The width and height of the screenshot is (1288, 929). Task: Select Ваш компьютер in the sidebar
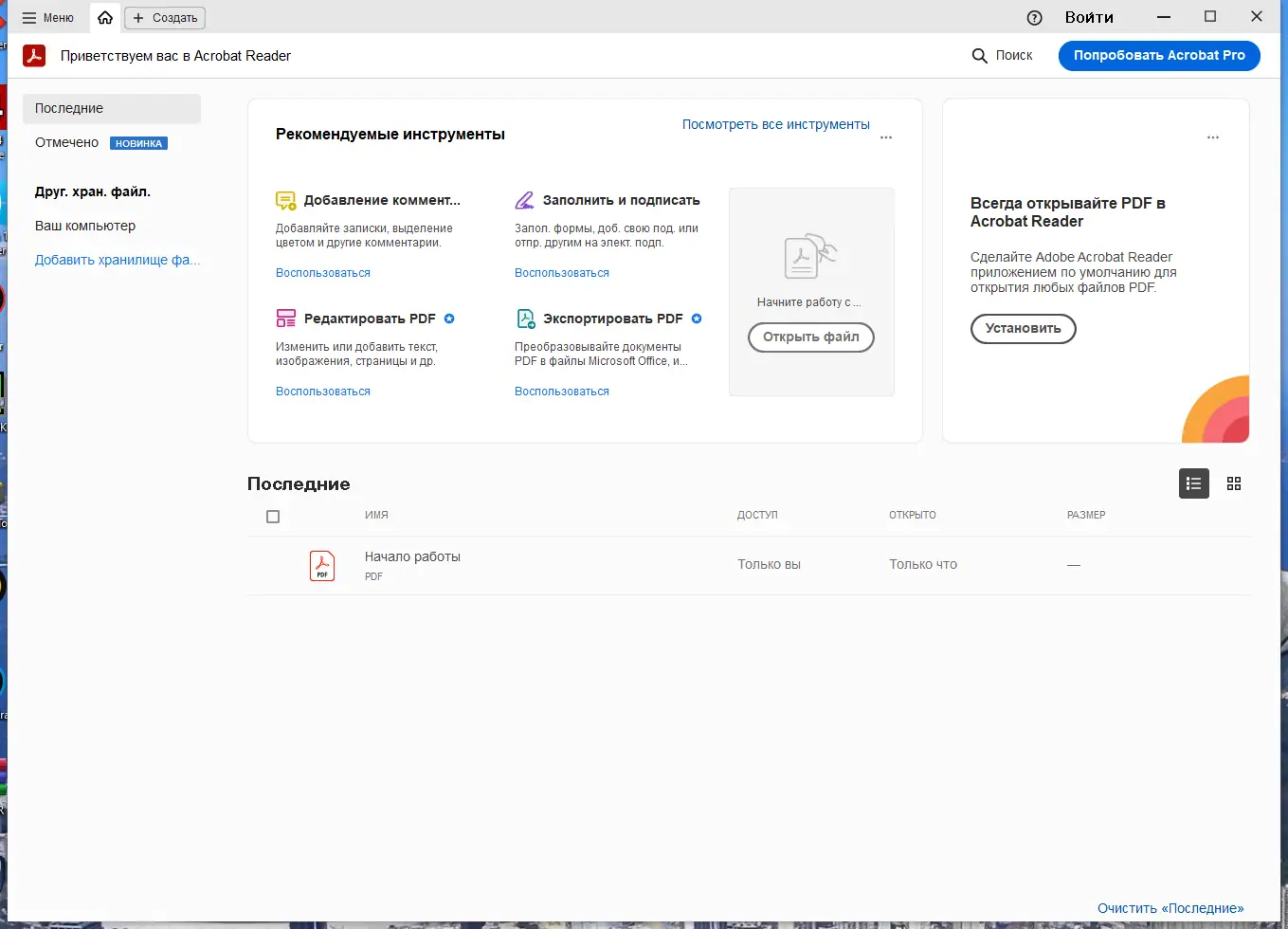pos(85,226)
